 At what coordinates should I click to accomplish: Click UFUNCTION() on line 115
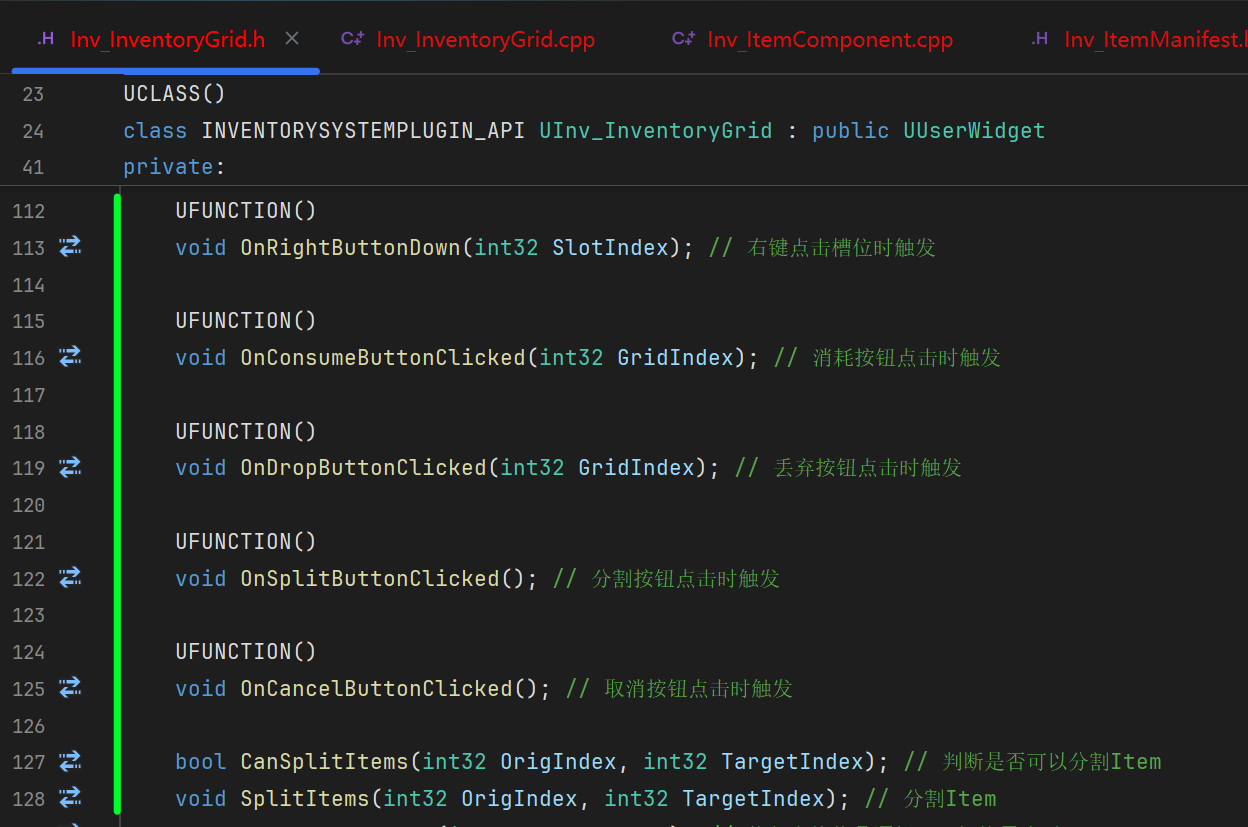click(x=246, y=320)
